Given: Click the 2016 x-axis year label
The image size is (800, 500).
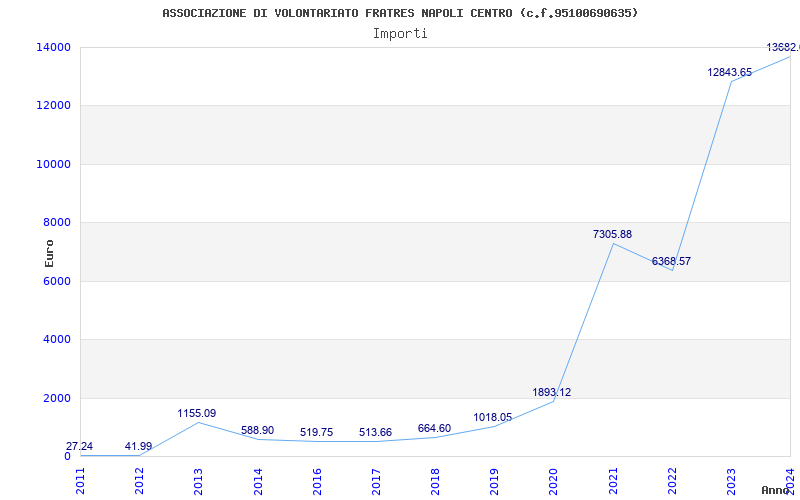Looking at the screenshot, I should click(x=317, y=481).
